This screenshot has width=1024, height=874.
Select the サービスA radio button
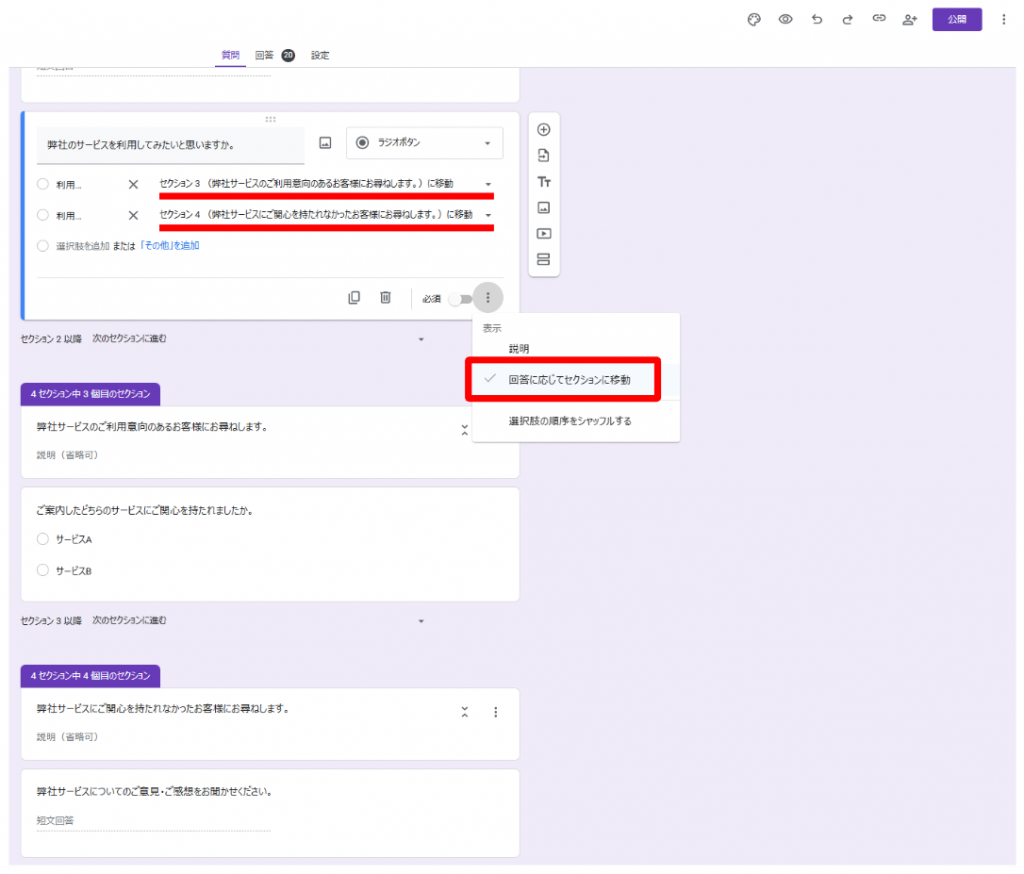(x=42, y=539)
